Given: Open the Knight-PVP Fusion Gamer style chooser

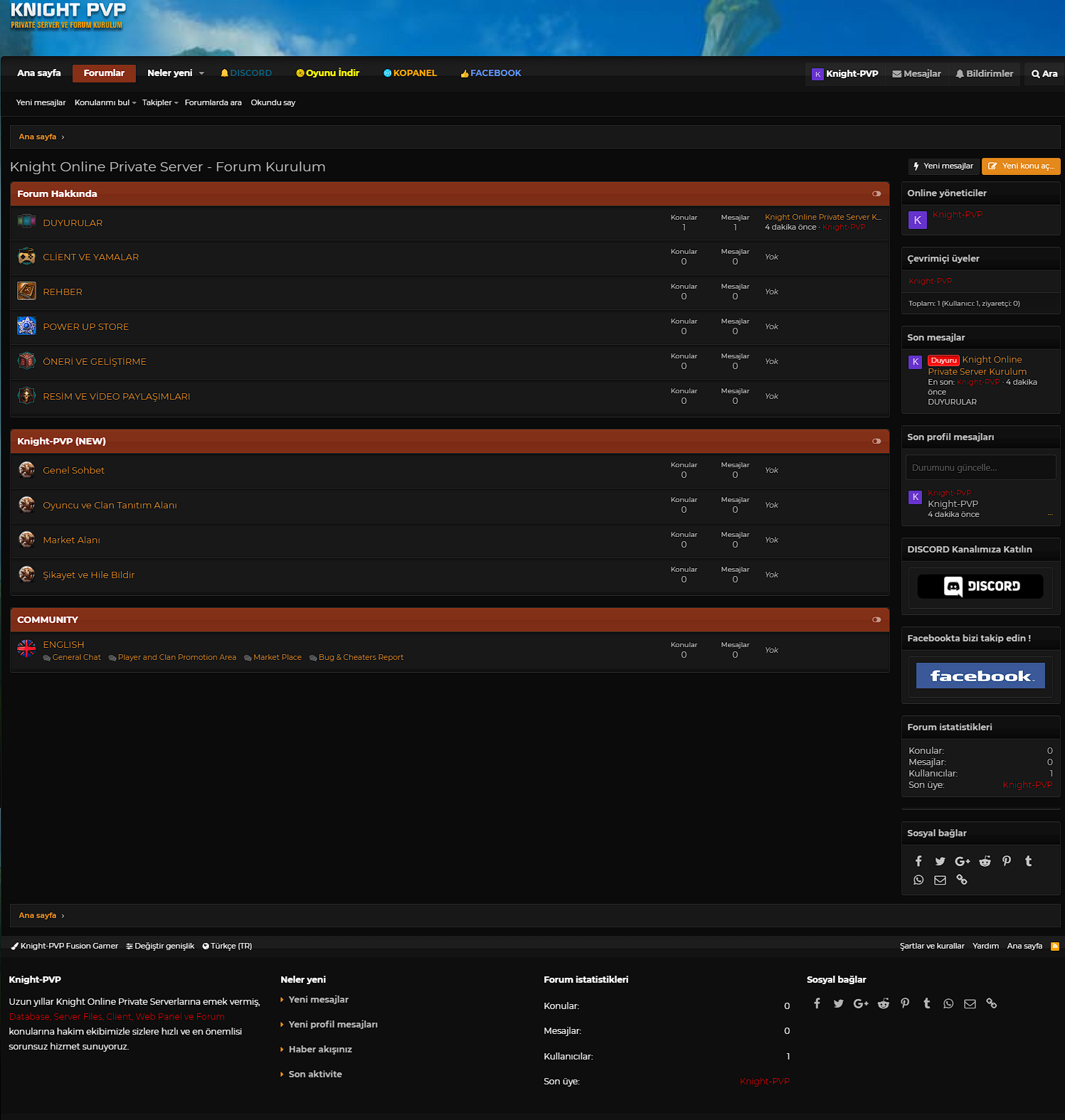Looking at the screenshot, I should 64,946.
